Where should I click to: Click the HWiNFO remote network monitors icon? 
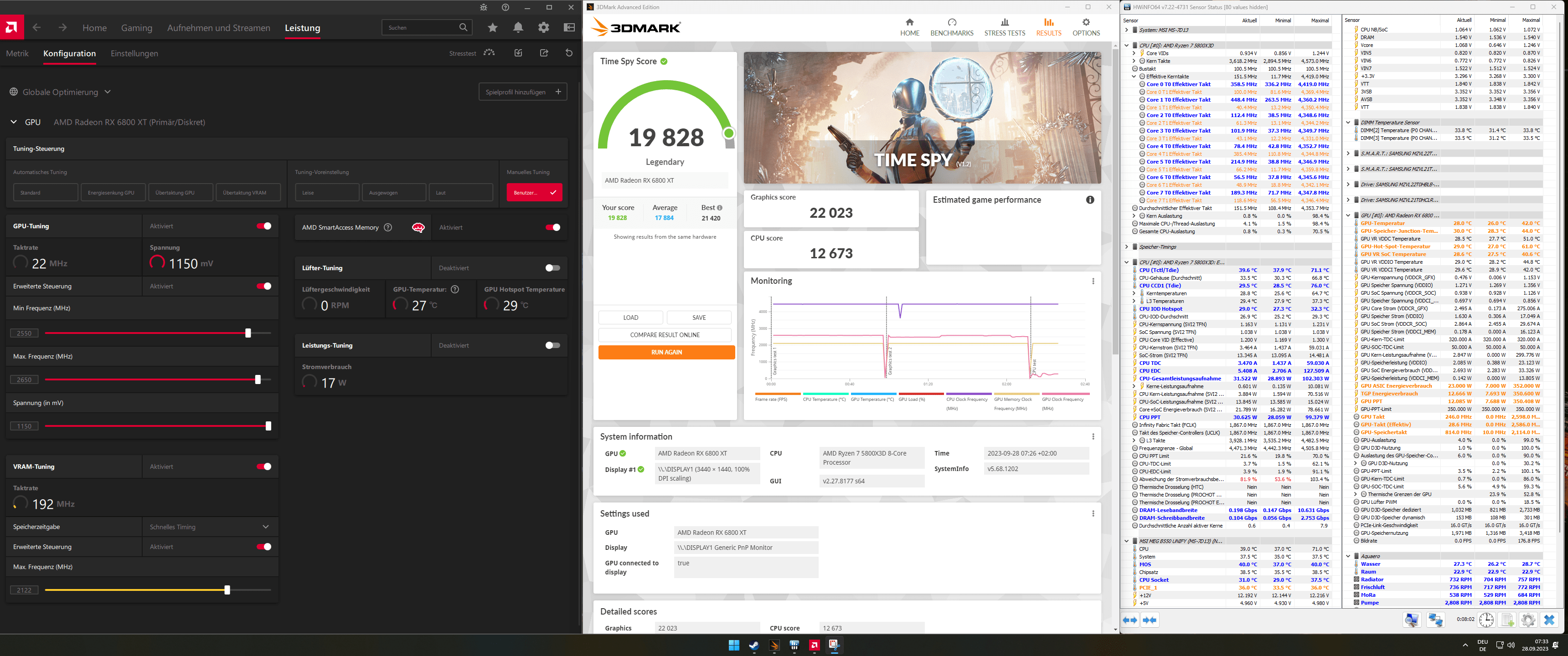coord(1435,620)
